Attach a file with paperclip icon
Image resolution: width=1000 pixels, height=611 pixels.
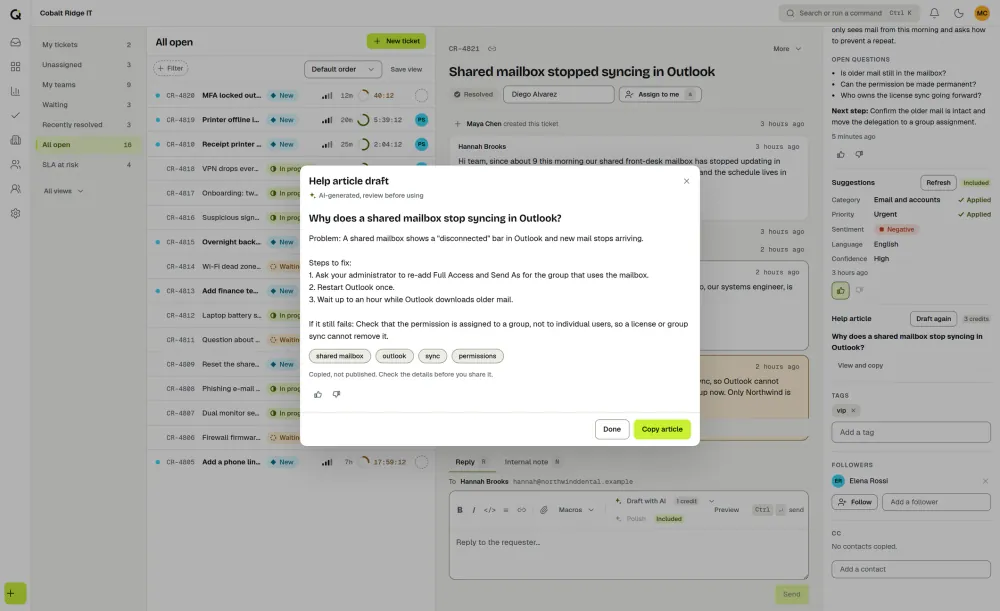click(x=543, y=510)
